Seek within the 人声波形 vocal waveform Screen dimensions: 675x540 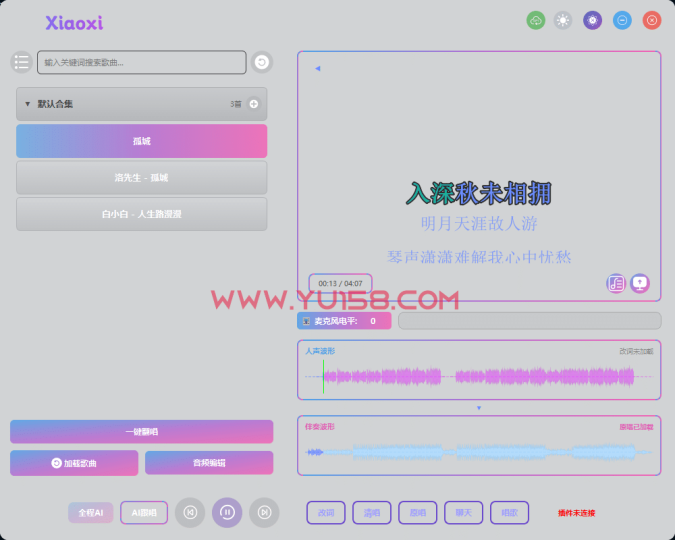click(x=479, y=376)
